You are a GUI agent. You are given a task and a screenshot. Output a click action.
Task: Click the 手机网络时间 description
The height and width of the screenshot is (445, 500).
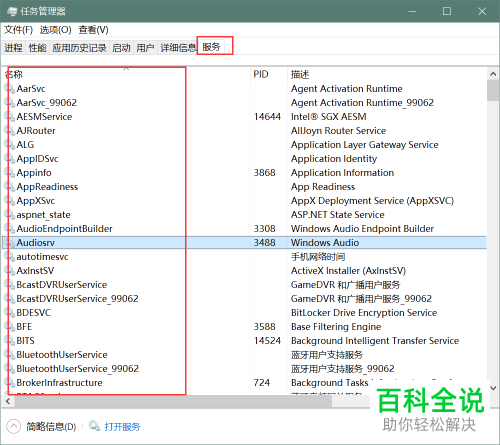pos(318,257)
